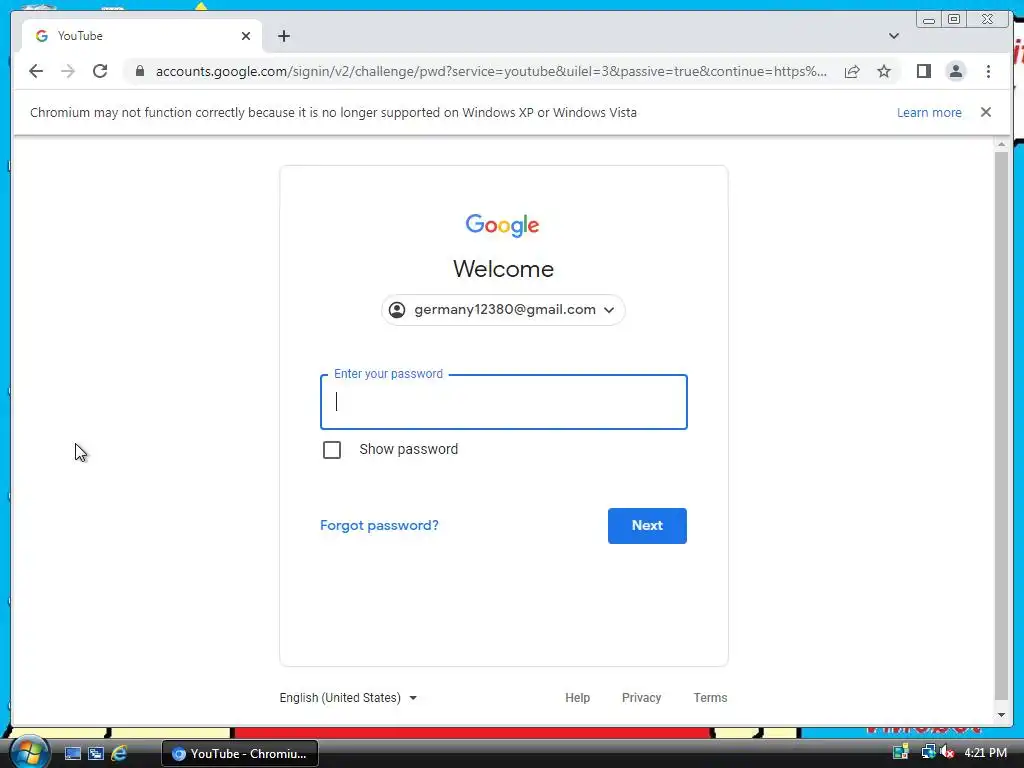Click the forward navigation arrow
Viewport: 1024px width, 768px height.
pos(68,71)
